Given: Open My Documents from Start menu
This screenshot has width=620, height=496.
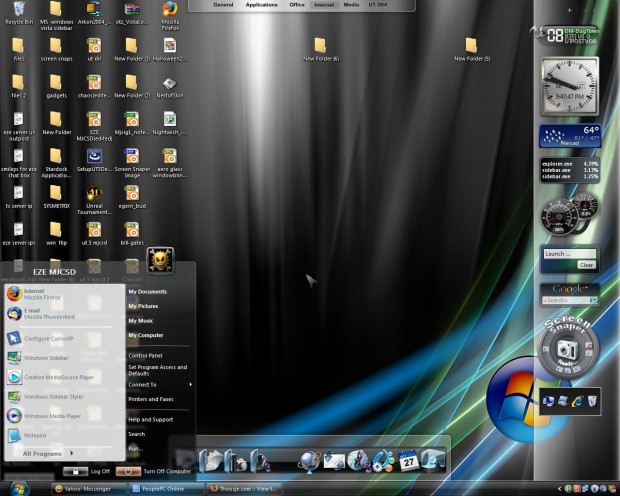Looking at the screenshot, I should [147, 292].
